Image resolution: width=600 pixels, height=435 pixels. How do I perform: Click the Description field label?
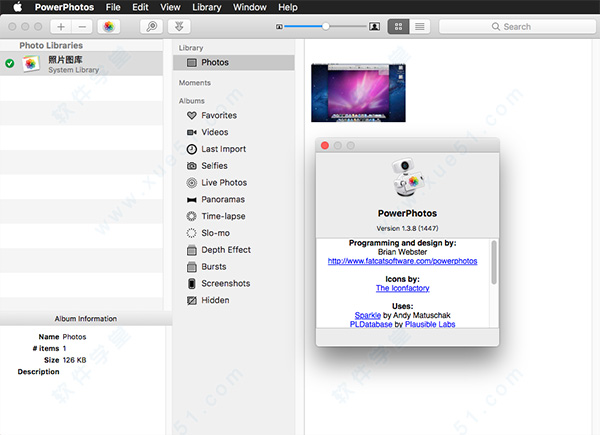click(x=38, y=371)
